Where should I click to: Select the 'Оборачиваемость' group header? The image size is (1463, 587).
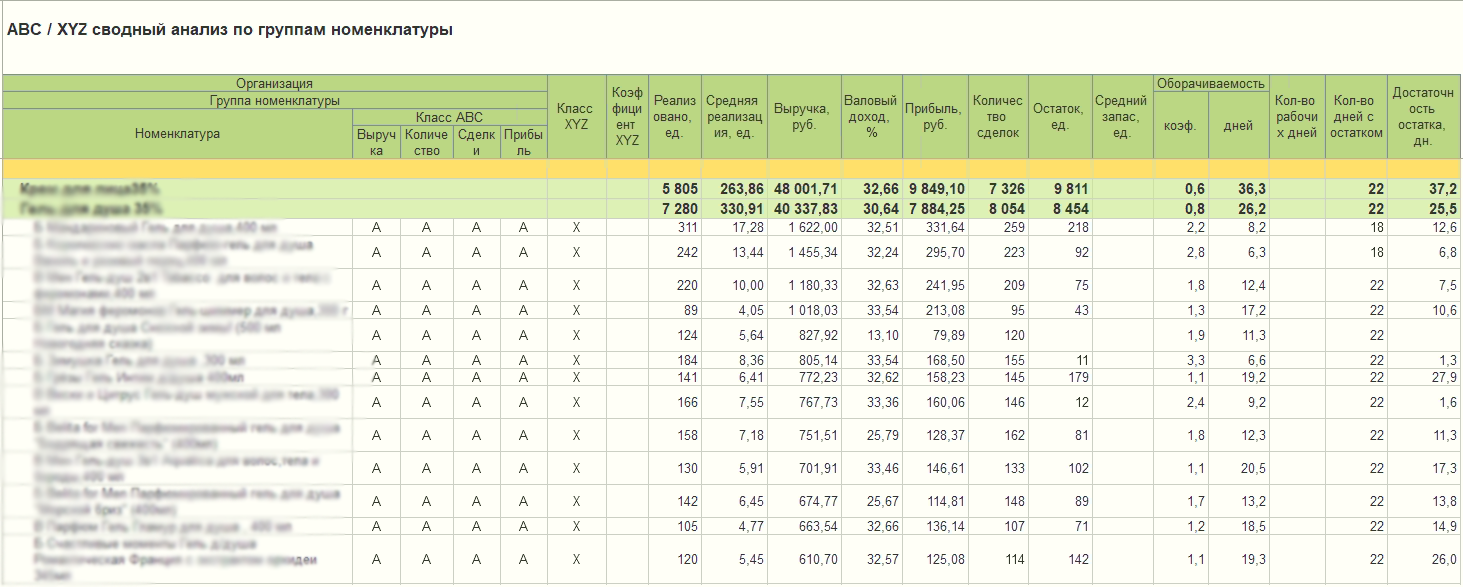coord(1210,83)
